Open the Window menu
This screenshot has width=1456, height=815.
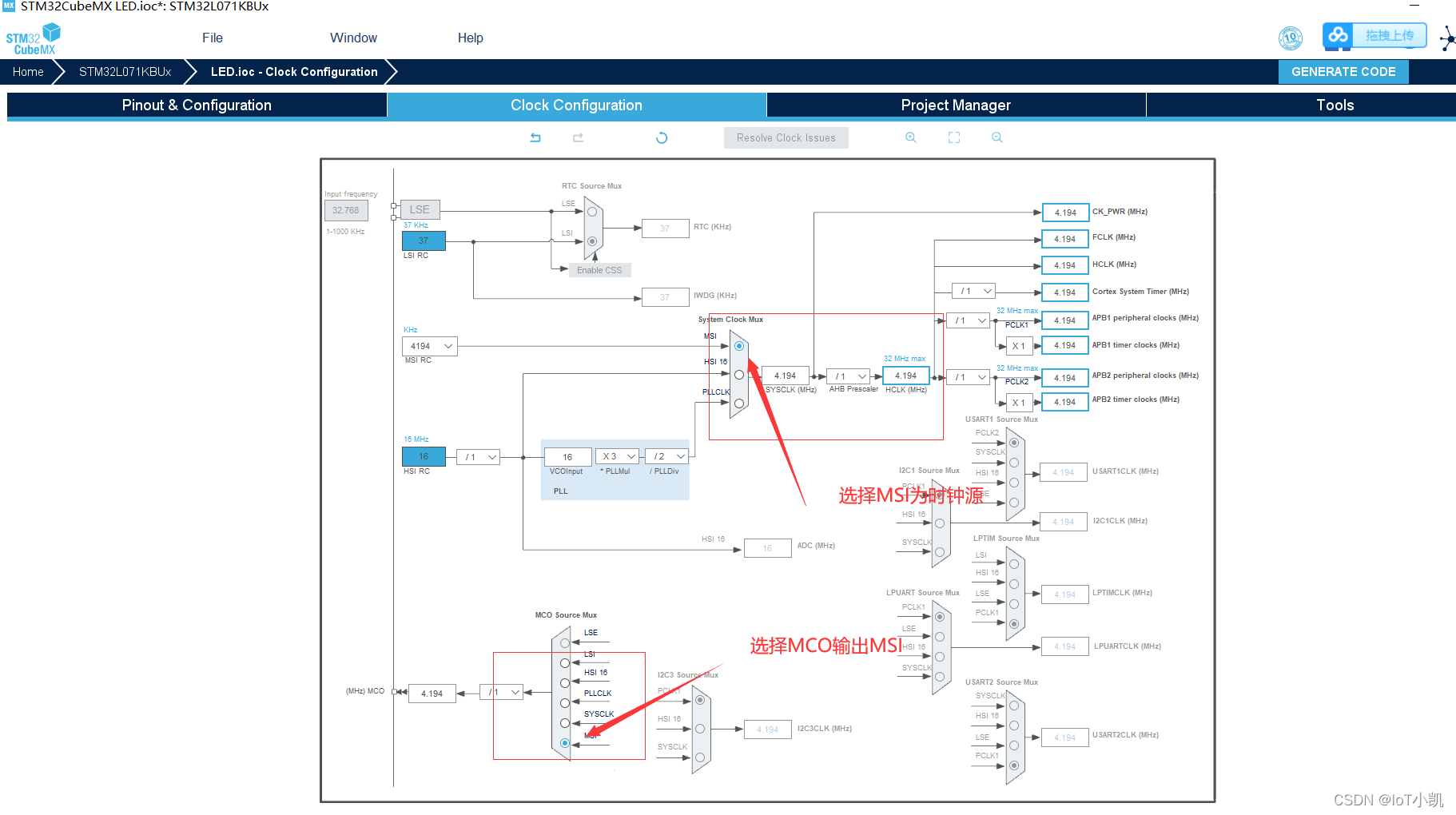click(x=353, y=38)
